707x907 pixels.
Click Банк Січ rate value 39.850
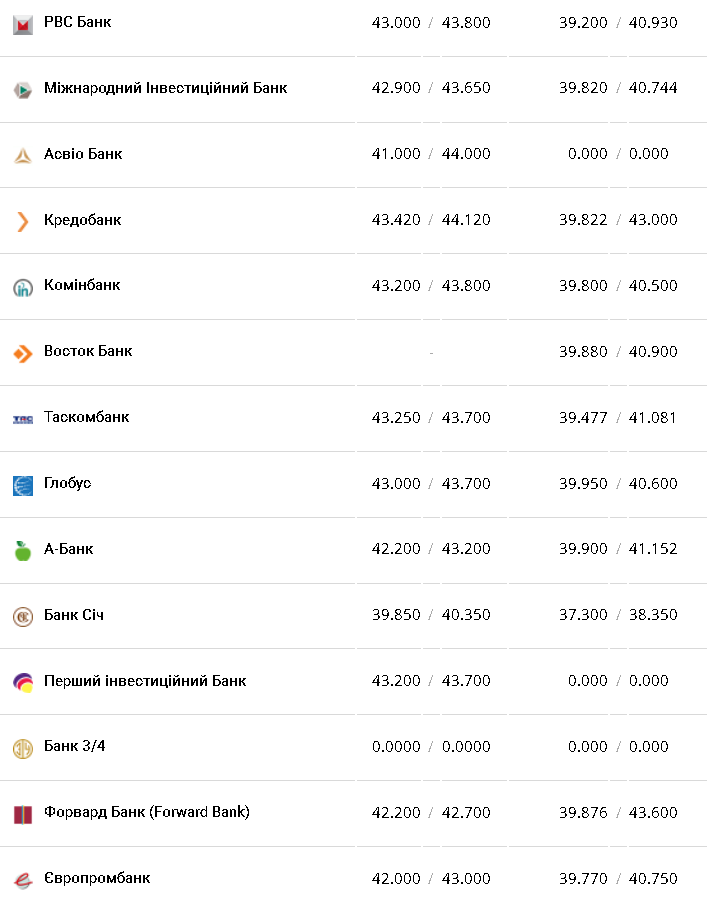coord(396,615)
